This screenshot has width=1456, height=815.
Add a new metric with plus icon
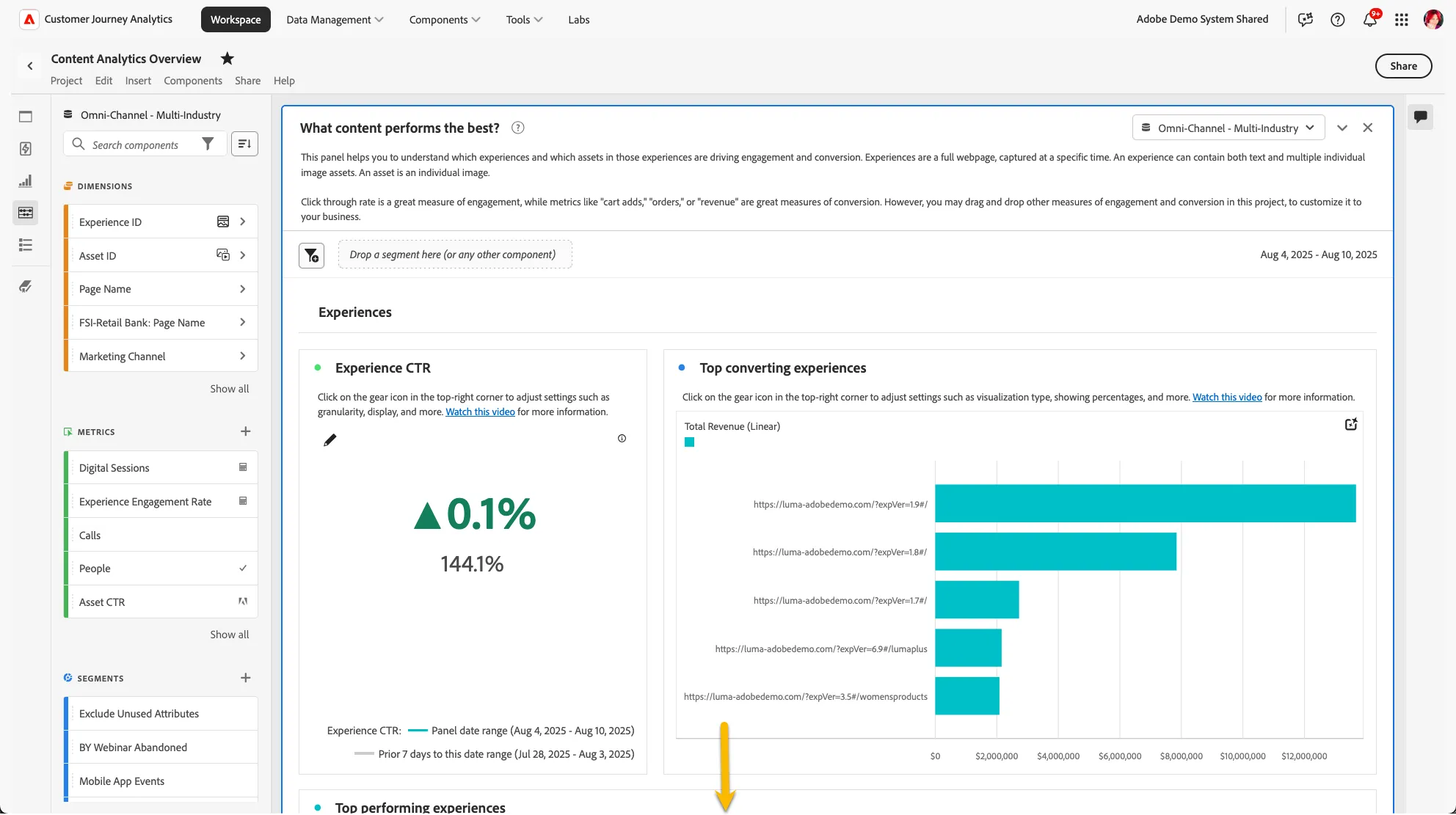[x=245, y=431]
